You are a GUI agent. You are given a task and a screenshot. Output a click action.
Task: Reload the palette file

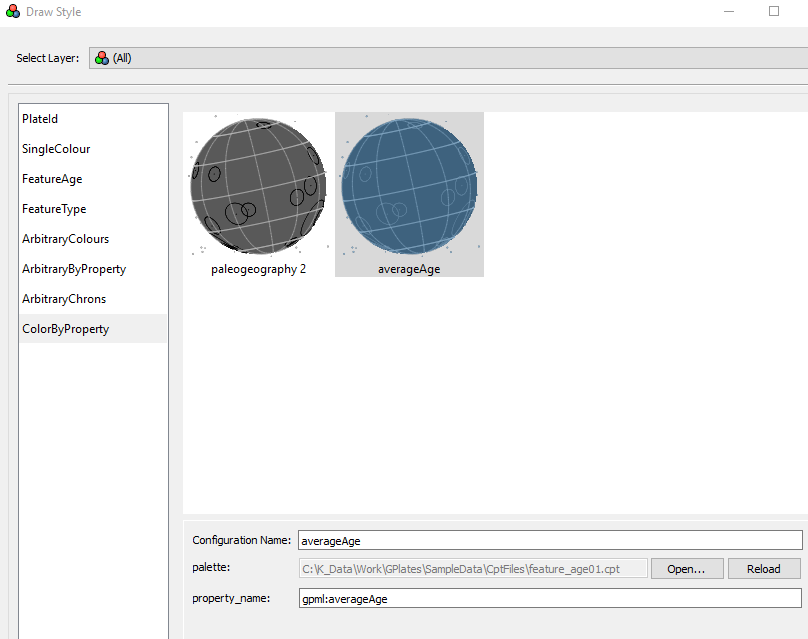764,569
